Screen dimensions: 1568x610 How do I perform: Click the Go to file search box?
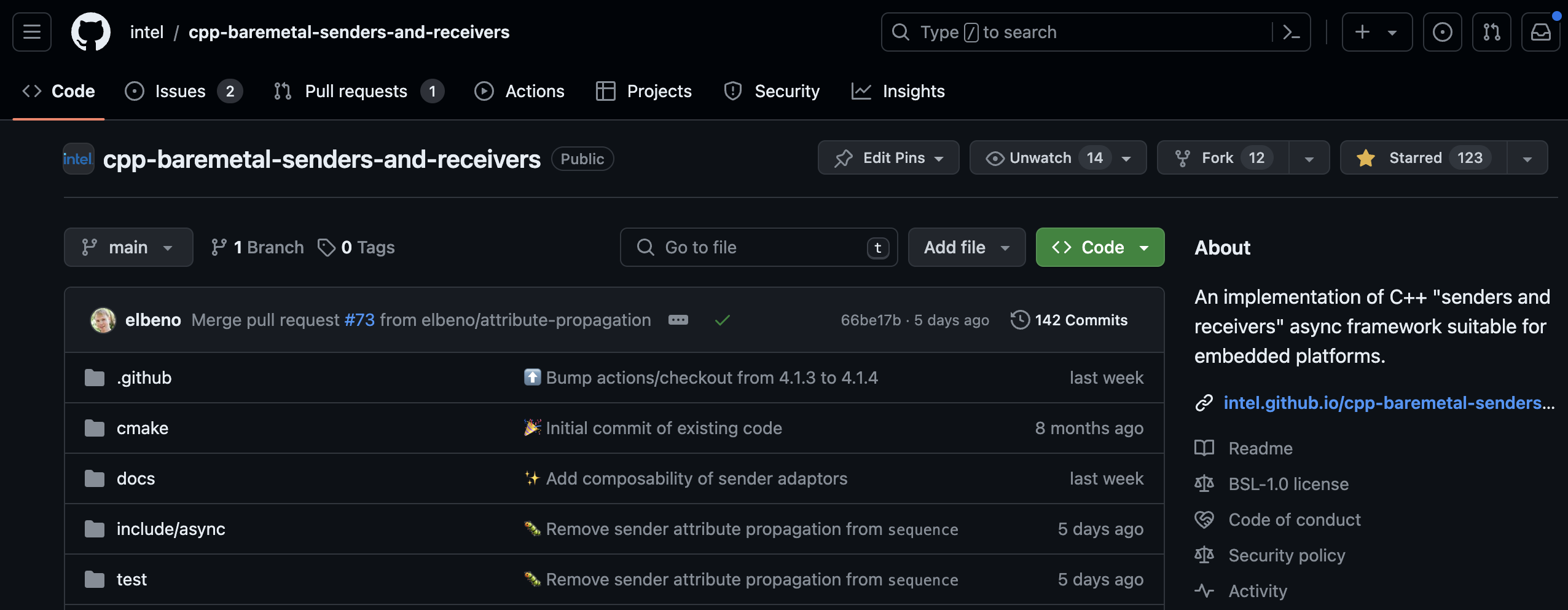coord(759,247)
